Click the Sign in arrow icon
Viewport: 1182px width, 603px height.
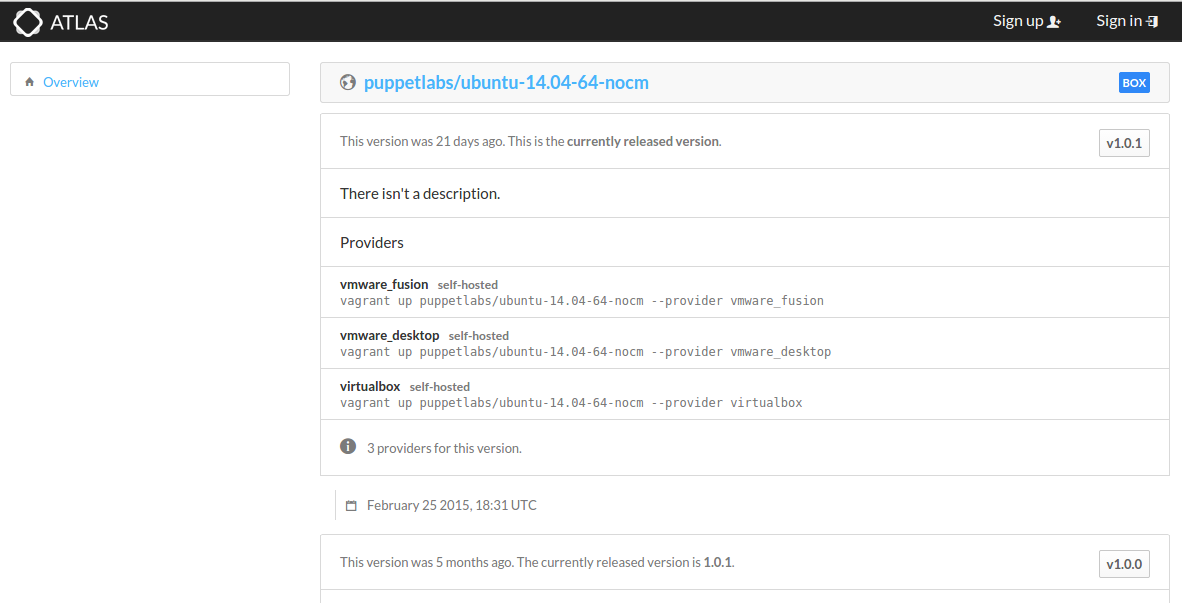coord(1152,22)
